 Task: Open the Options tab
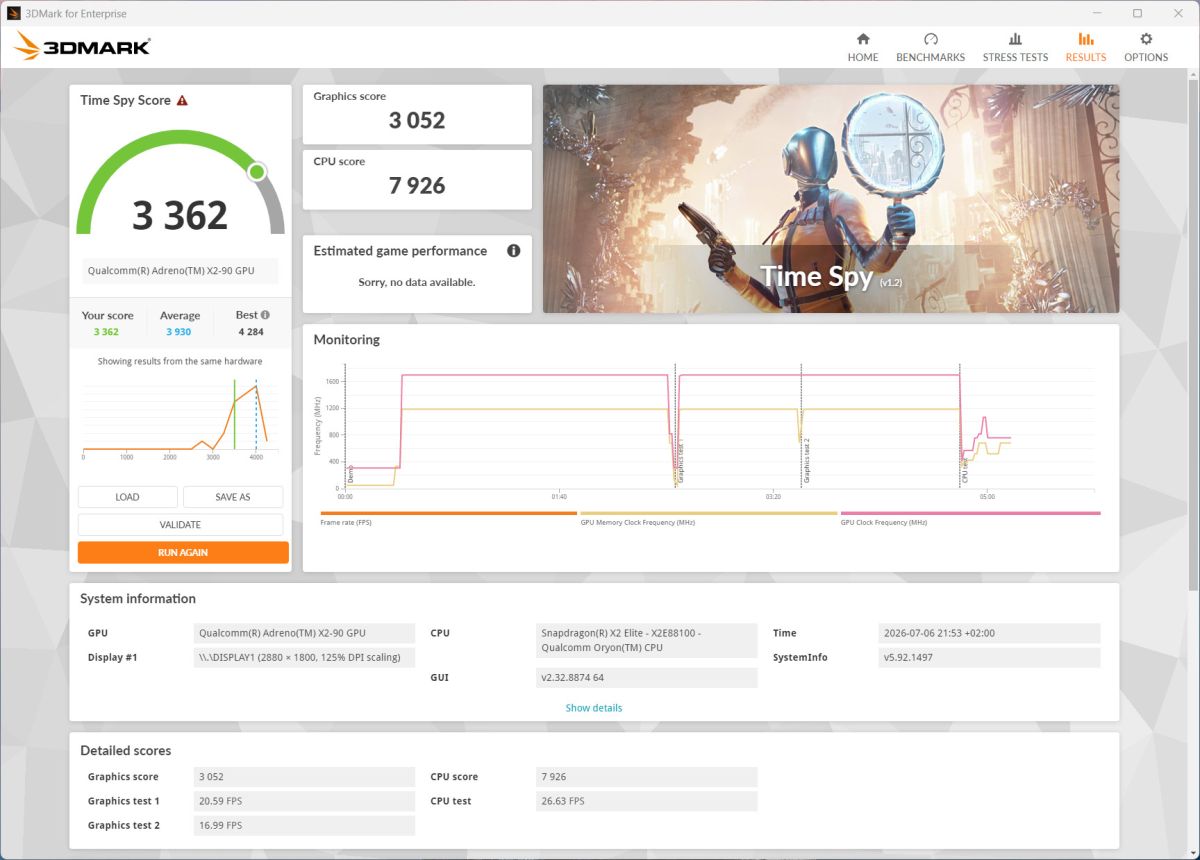[1146, 47]
